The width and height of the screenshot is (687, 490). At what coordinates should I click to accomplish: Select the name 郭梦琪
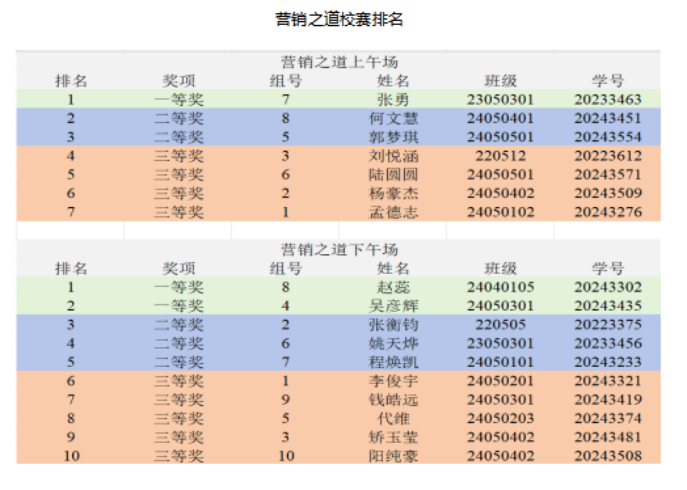(x=393, y=136)
